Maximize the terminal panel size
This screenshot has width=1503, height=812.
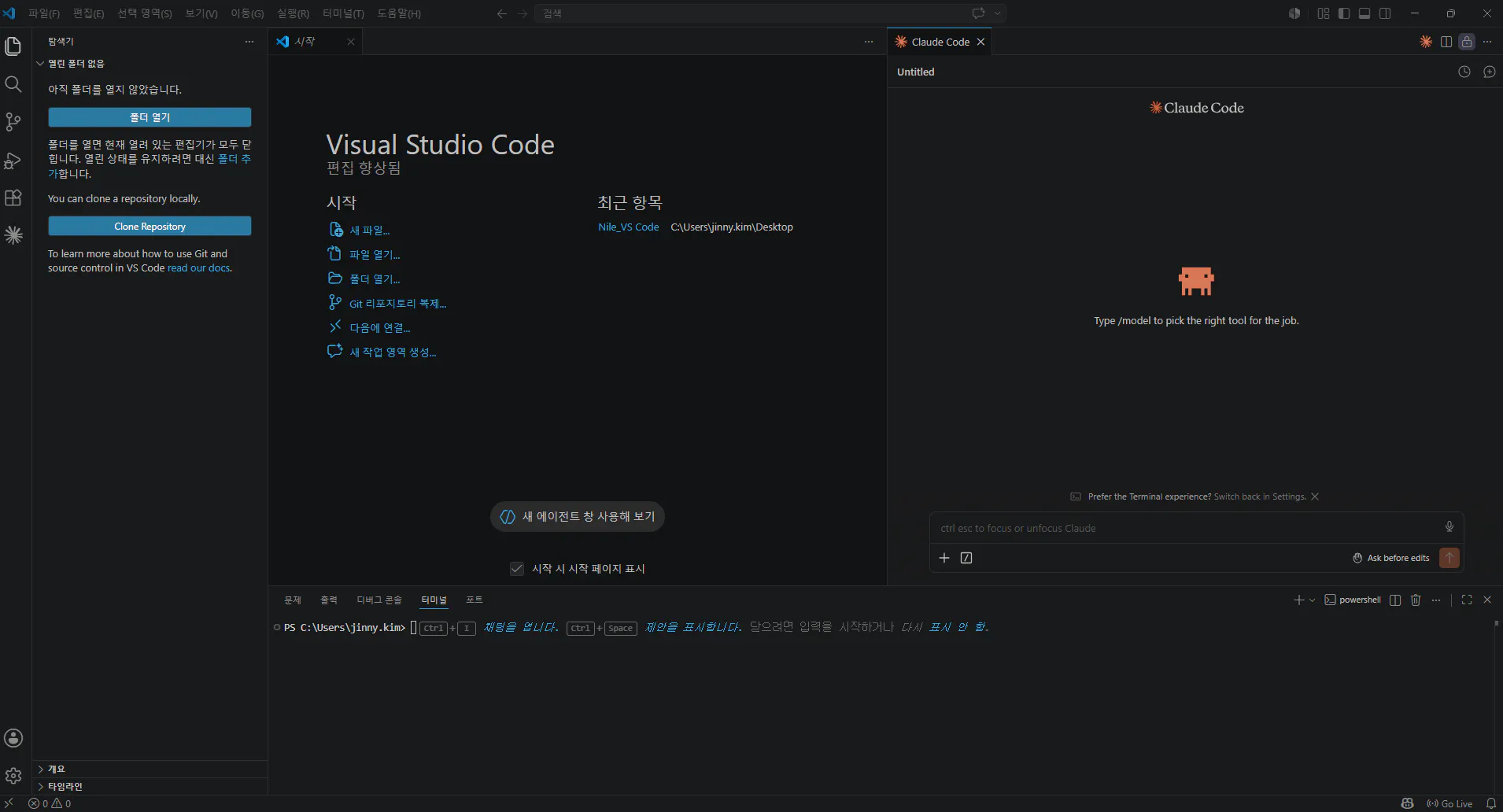[1467, 600]
